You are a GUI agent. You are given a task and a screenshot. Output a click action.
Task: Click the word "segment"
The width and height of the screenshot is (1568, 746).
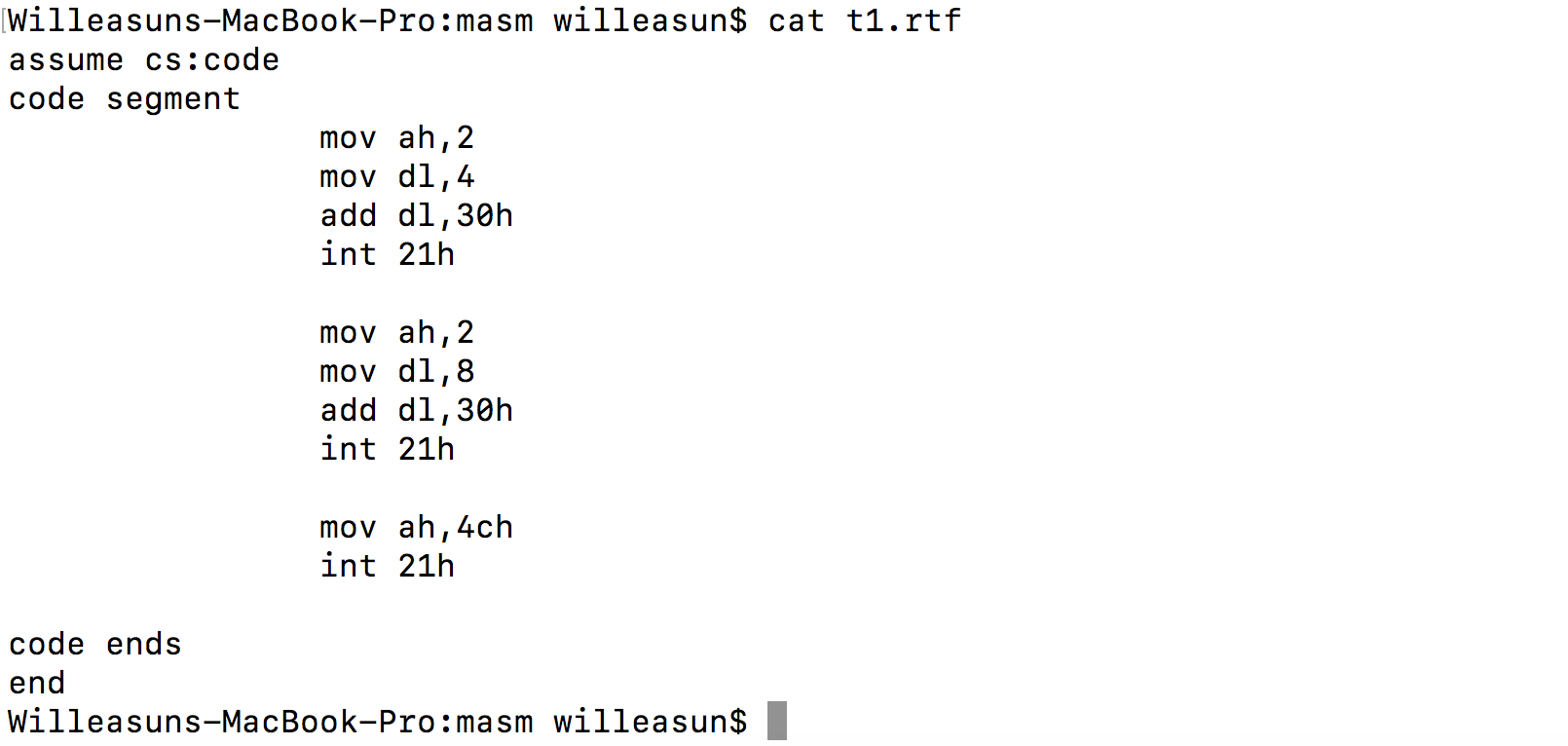[x=173, y=99]
